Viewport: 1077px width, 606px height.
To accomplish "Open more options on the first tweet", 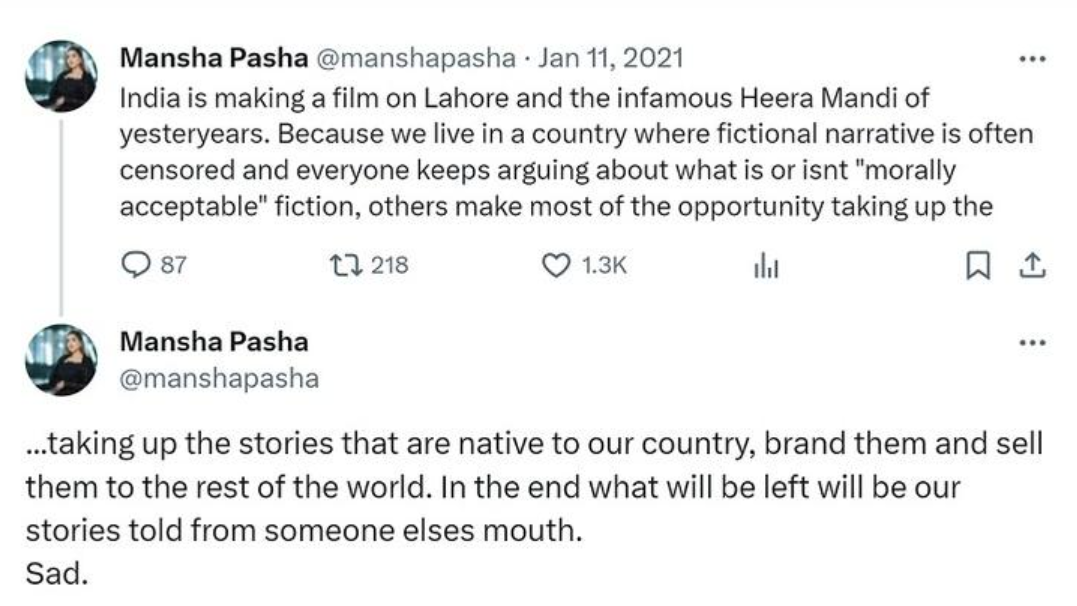I will click(1031, 59).
